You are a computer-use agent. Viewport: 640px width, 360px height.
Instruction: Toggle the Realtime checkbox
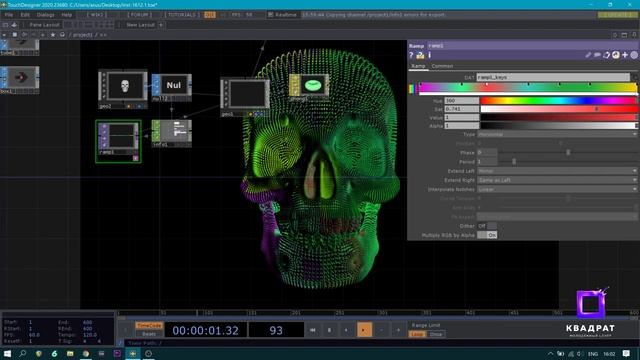(x=270, y=15)
